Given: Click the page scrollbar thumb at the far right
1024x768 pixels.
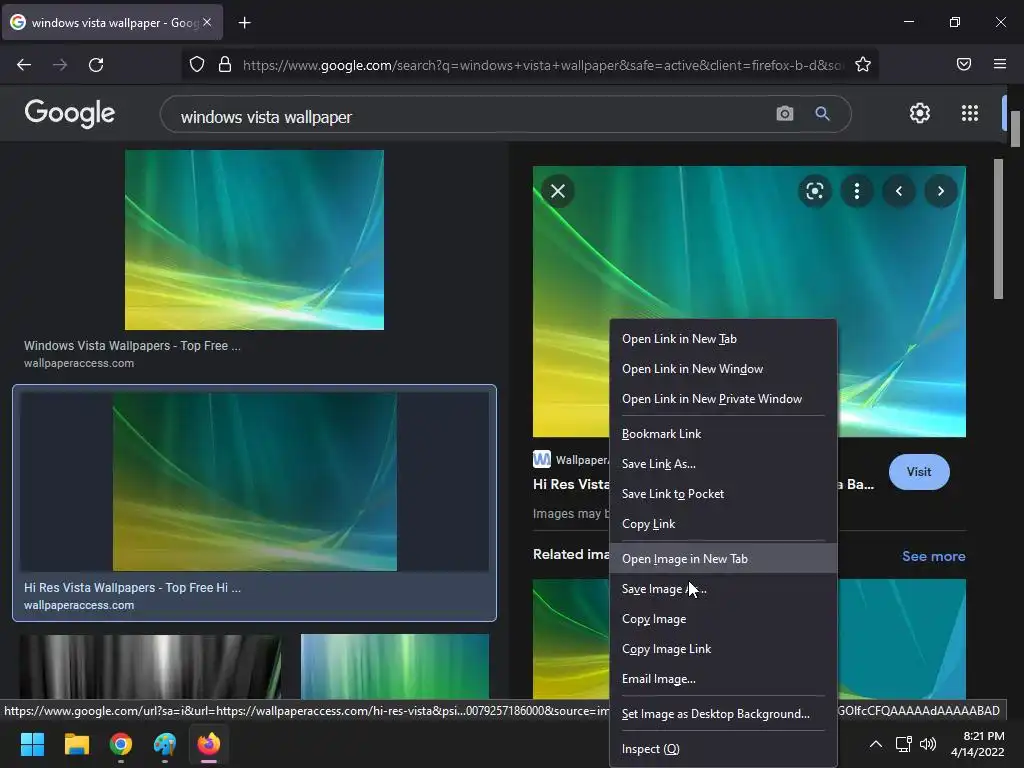Looking at the screenshot, I should point(1016,129).
